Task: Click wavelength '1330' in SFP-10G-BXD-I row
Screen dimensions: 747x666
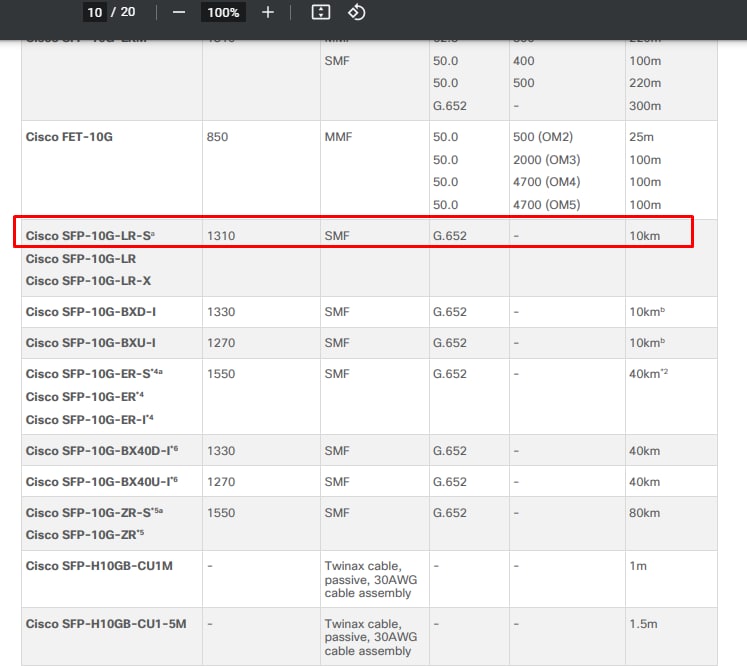Action: (221, 312)
